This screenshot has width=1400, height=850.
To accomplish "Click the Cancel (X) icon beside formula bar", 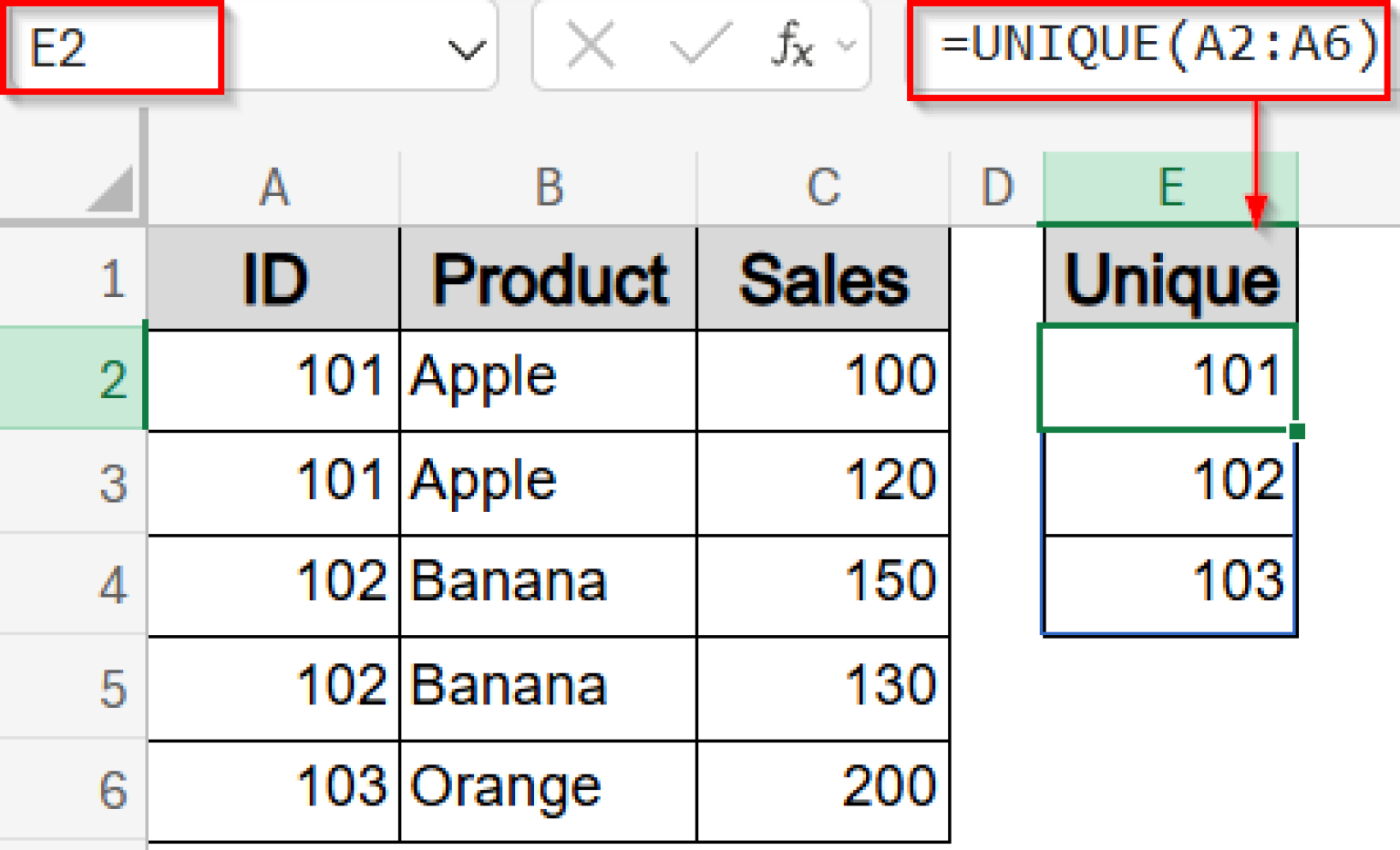I will point(590,46).
